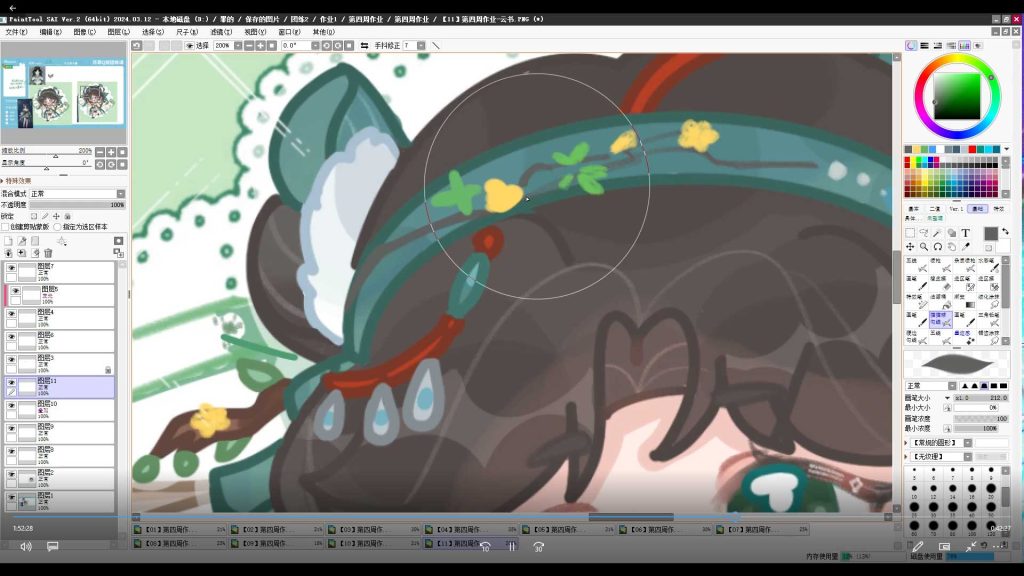1024x576 pixels.
Task: Pick the red swatch in palette row
Action: 972,150
